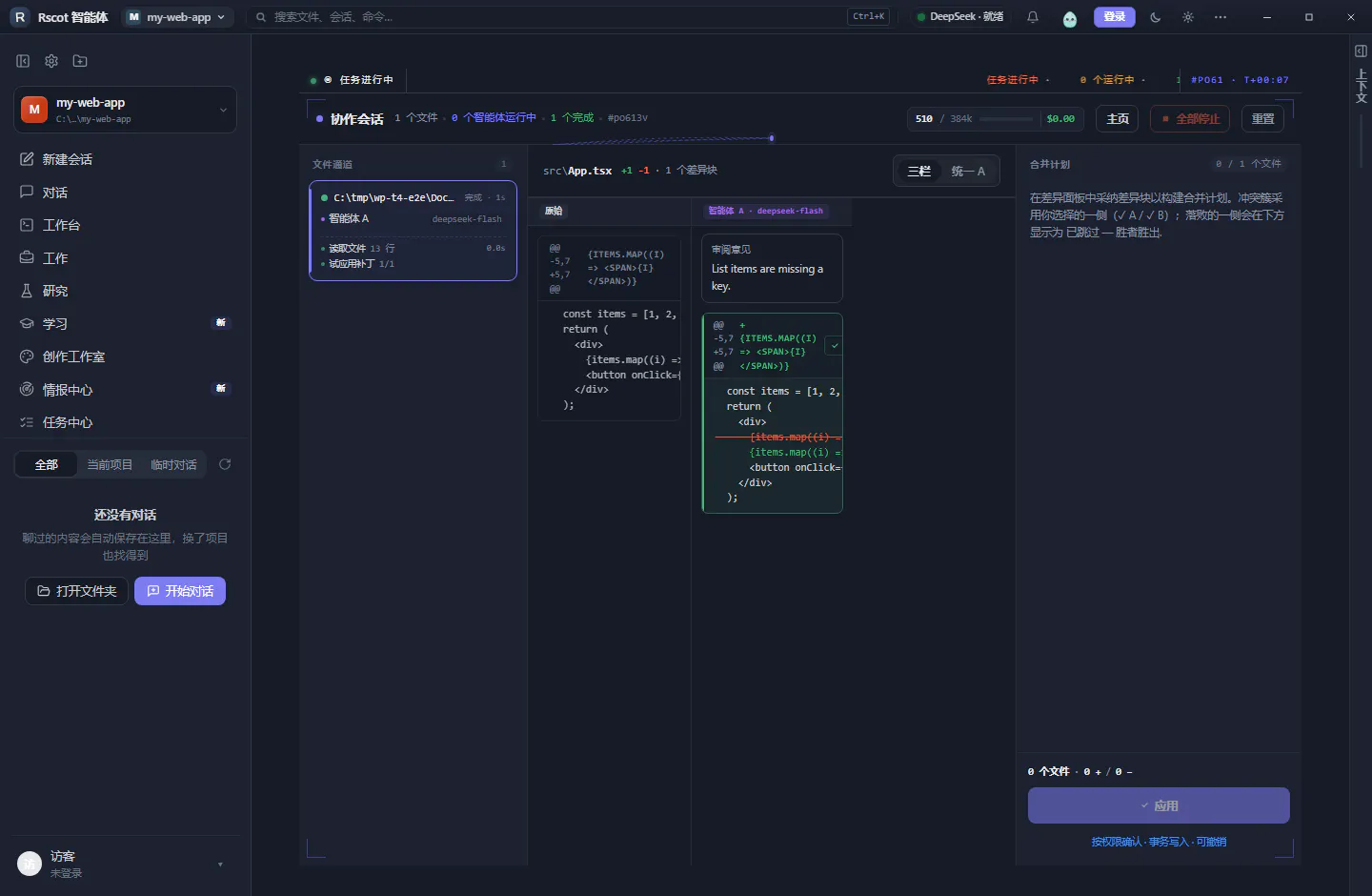Switch to light mode with sun icon

[x=1187, y=17]
